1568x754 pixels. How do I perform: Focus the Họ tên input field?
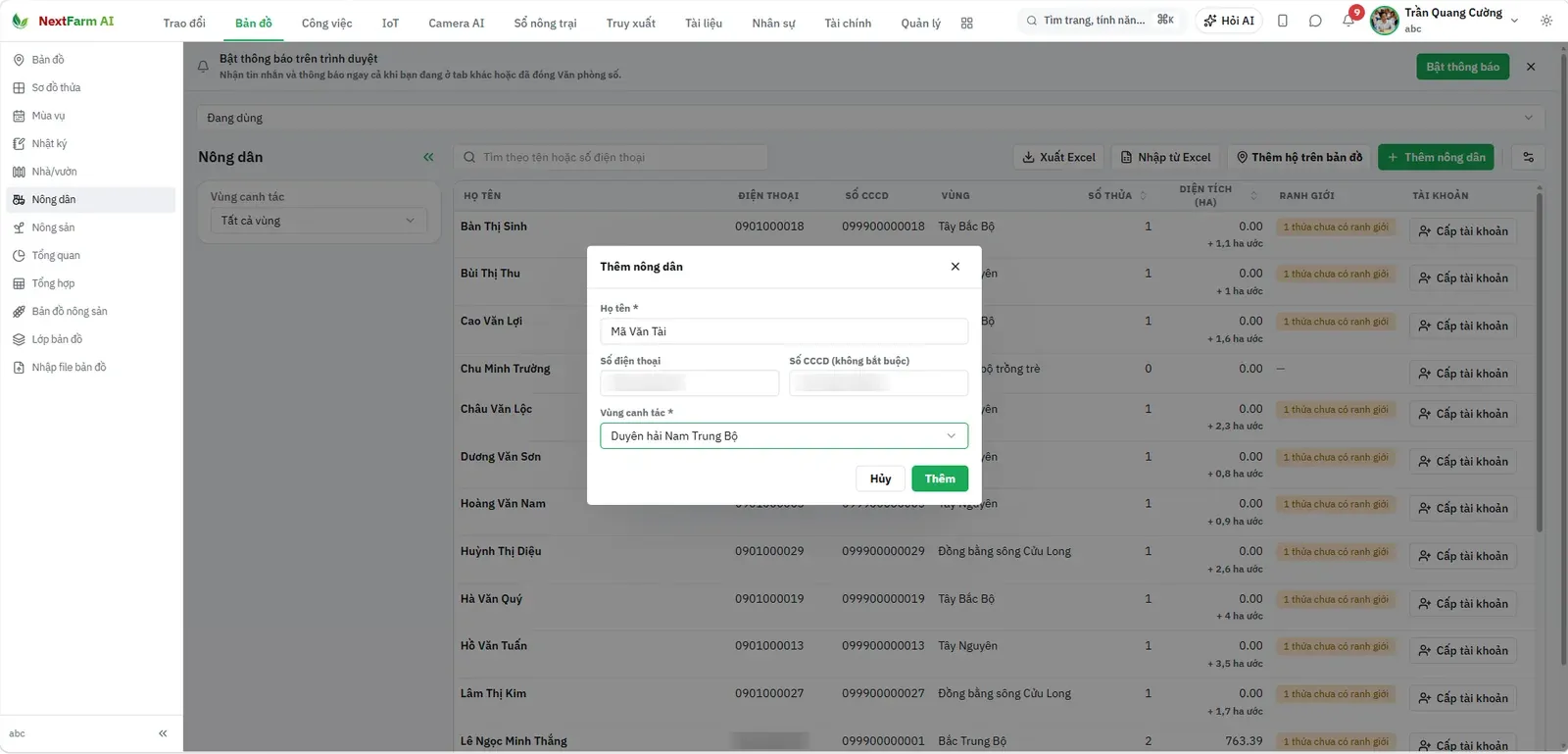pos(784,331)
